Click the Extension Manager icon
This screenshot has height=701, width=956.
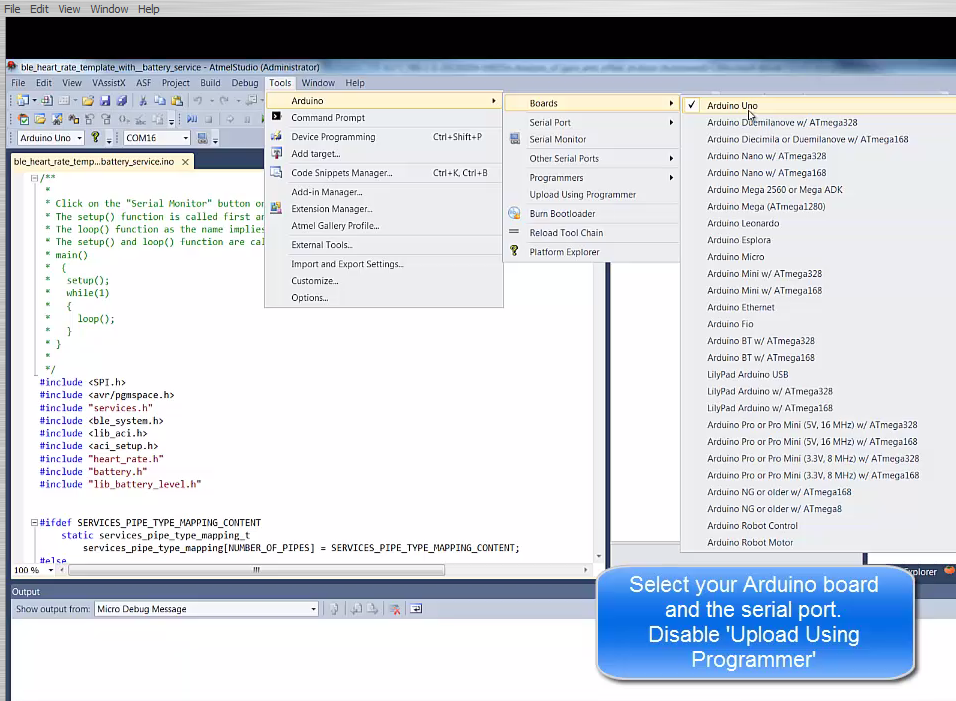point(276,208)
